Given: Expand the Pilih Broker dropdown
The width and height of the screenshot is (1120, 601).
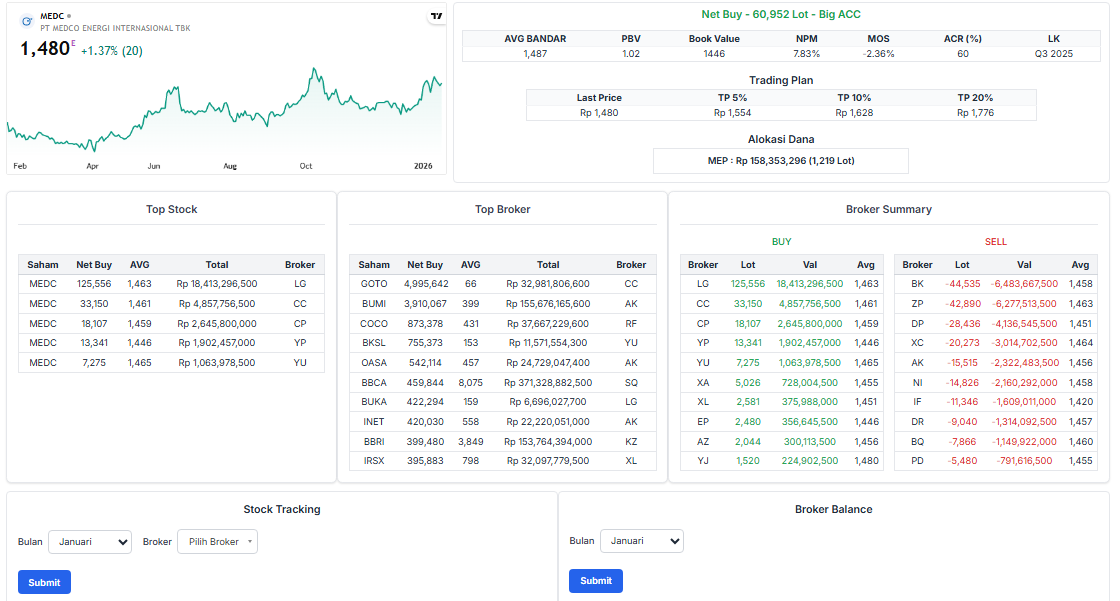Looking at the screenshot, I should (x=217, y=542).
